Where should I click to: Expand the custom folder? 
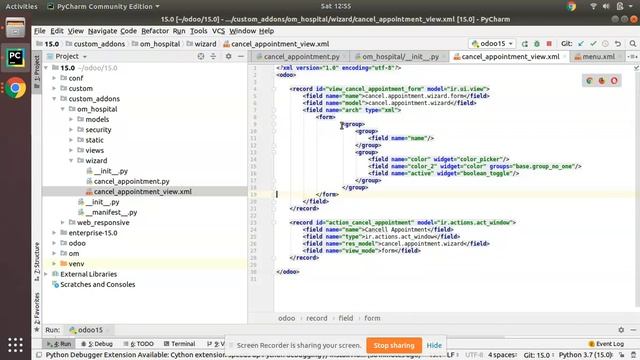pos(54,88)
